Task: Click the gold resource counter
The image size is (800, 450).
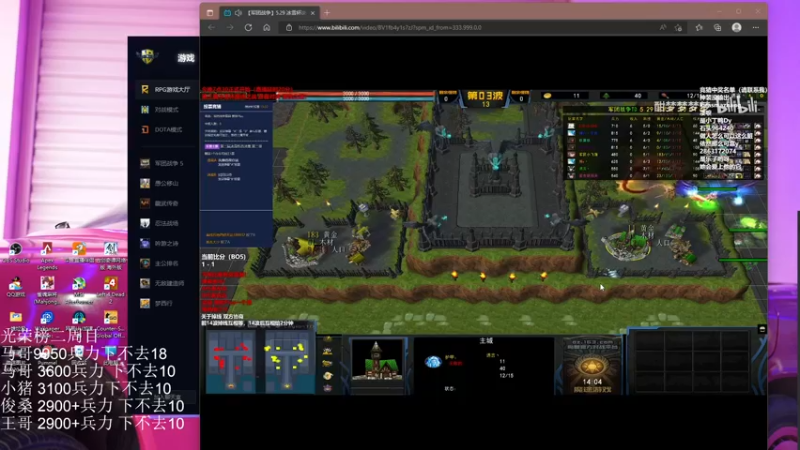Action: coord(563,95)
